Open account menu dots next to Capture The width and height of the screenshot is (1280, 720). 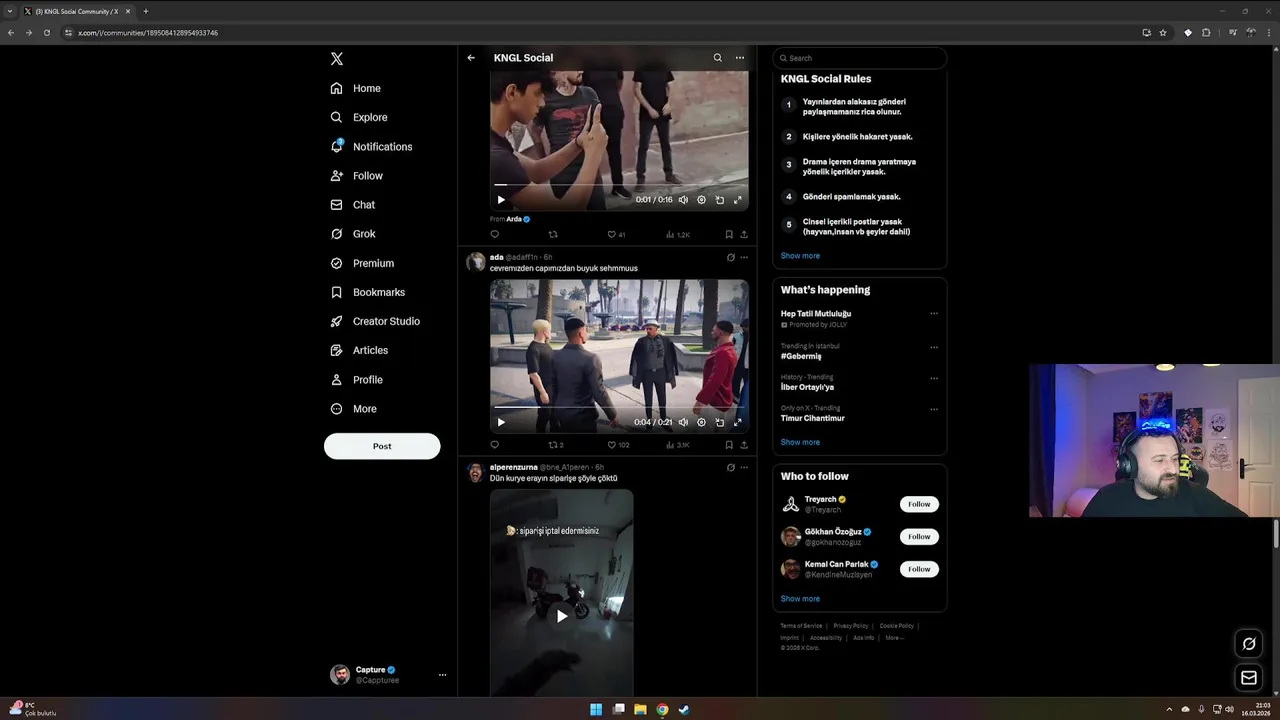pos(442,675)
